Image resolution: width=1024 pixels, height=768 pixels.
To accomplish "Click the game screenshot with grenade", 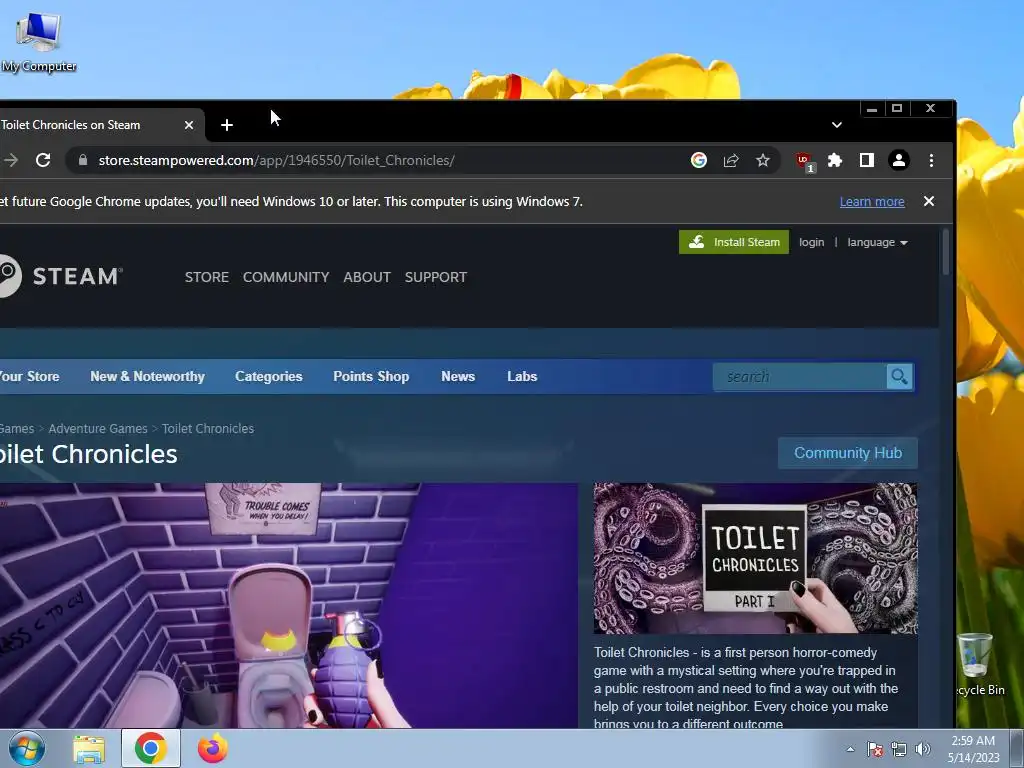I will pos(289,605).
